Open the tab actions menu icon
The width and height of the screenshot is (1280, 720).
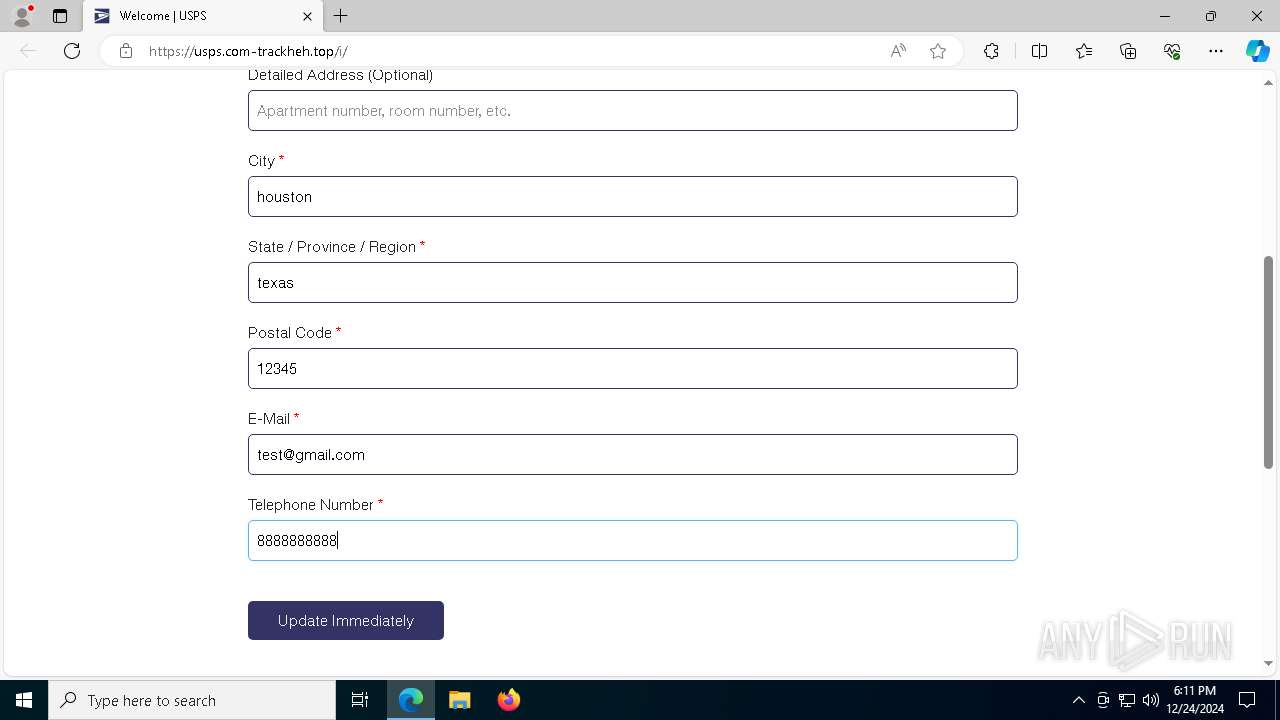(60, 16)
